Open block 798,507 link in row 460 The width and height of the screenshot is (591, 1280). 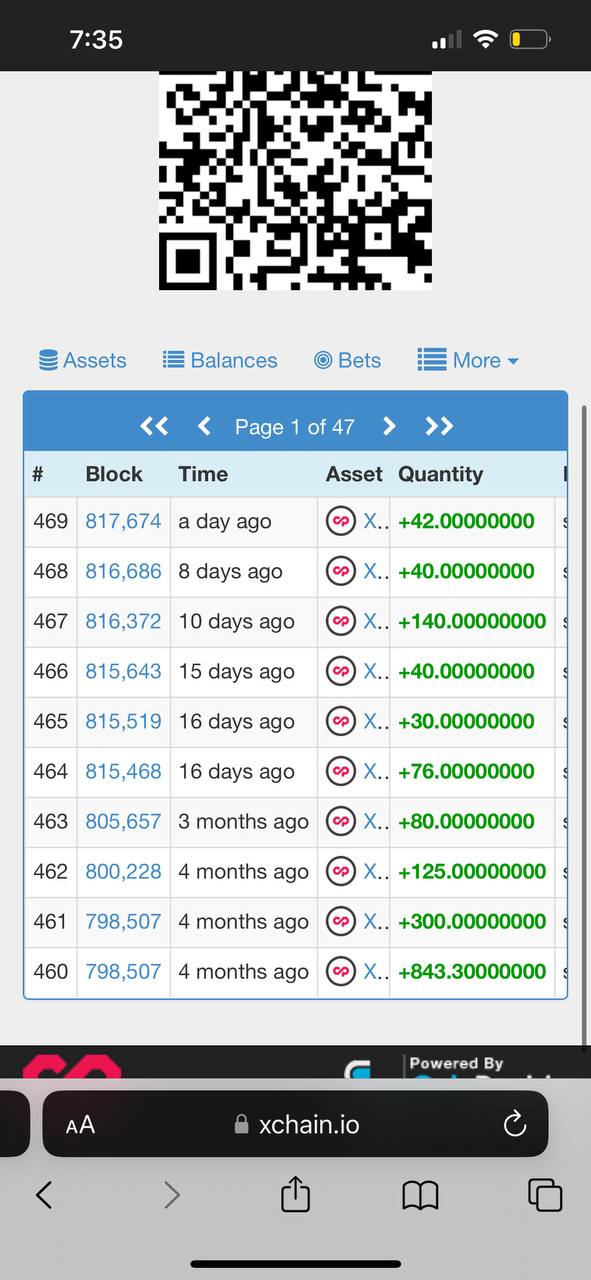point(123,971)
